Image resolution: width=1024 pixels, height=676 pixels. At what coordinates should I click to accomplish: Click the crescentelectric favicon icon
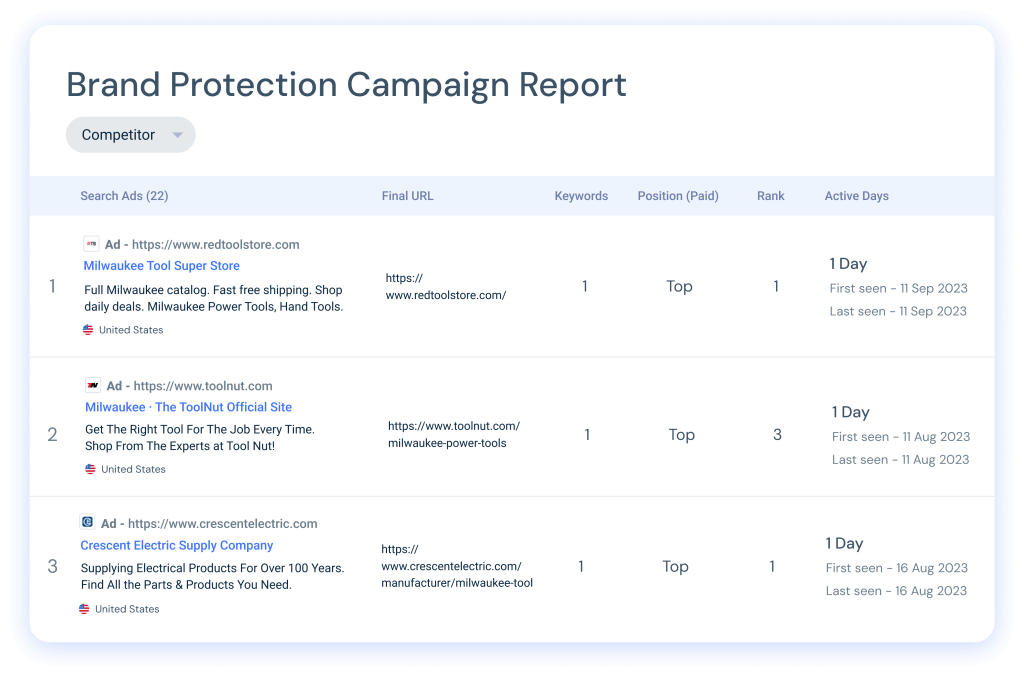88,523
